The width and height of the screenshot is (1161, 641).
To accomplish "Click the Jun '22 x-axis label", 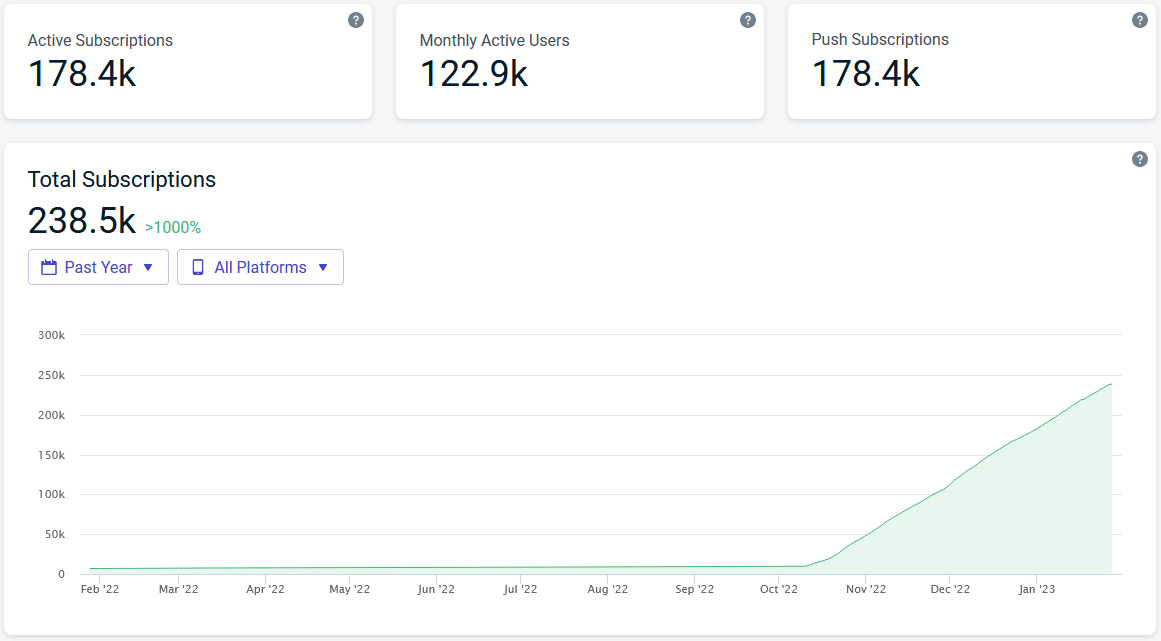I will pyautogui.click(x=436, y=589).
